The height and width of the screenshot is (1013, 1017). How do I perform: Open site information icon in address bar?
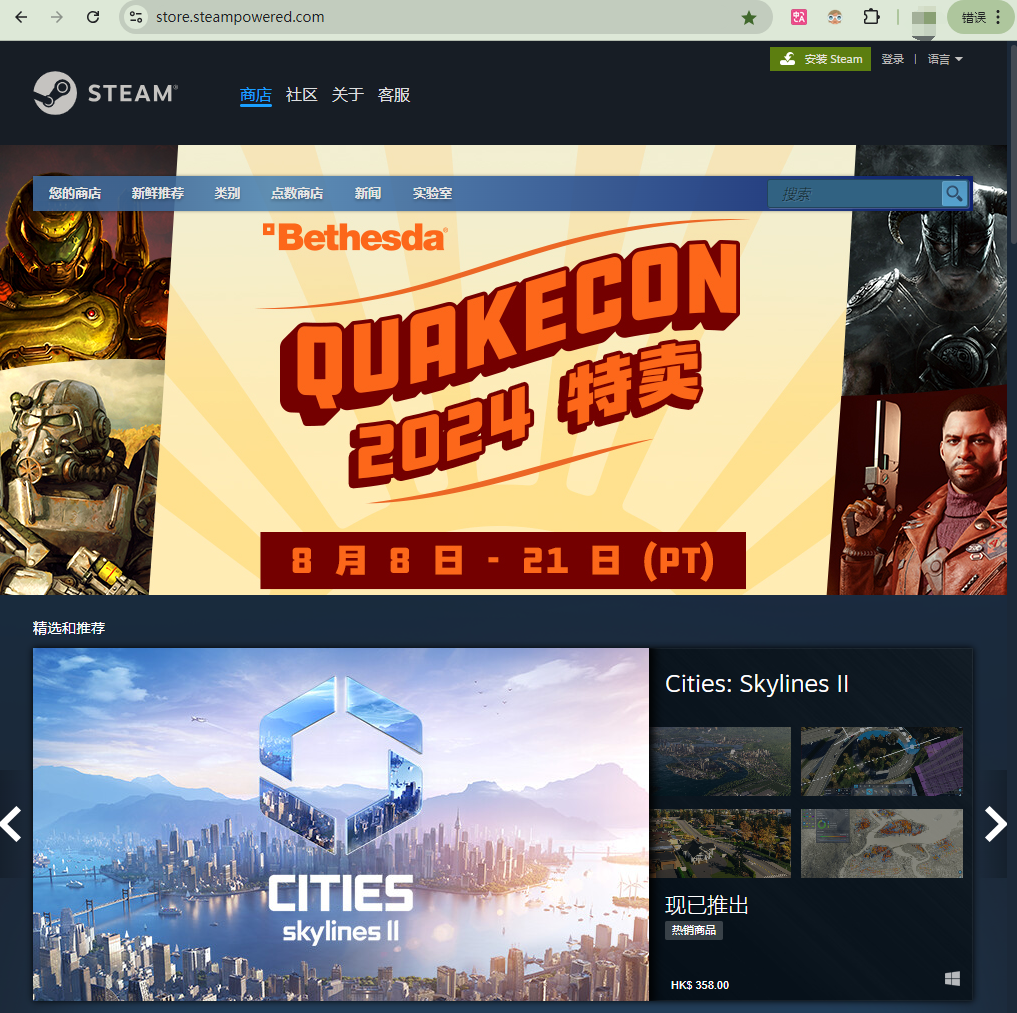tap(136, 17)
